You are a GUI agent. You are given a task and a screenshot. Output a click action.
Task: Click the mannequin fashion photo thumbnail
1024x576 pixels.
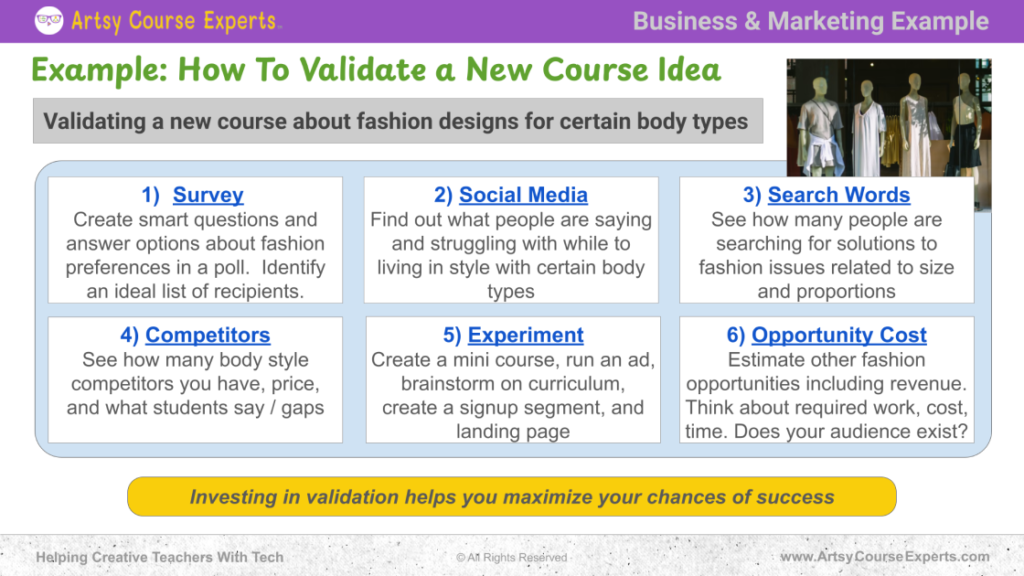[x=888, y=120]
